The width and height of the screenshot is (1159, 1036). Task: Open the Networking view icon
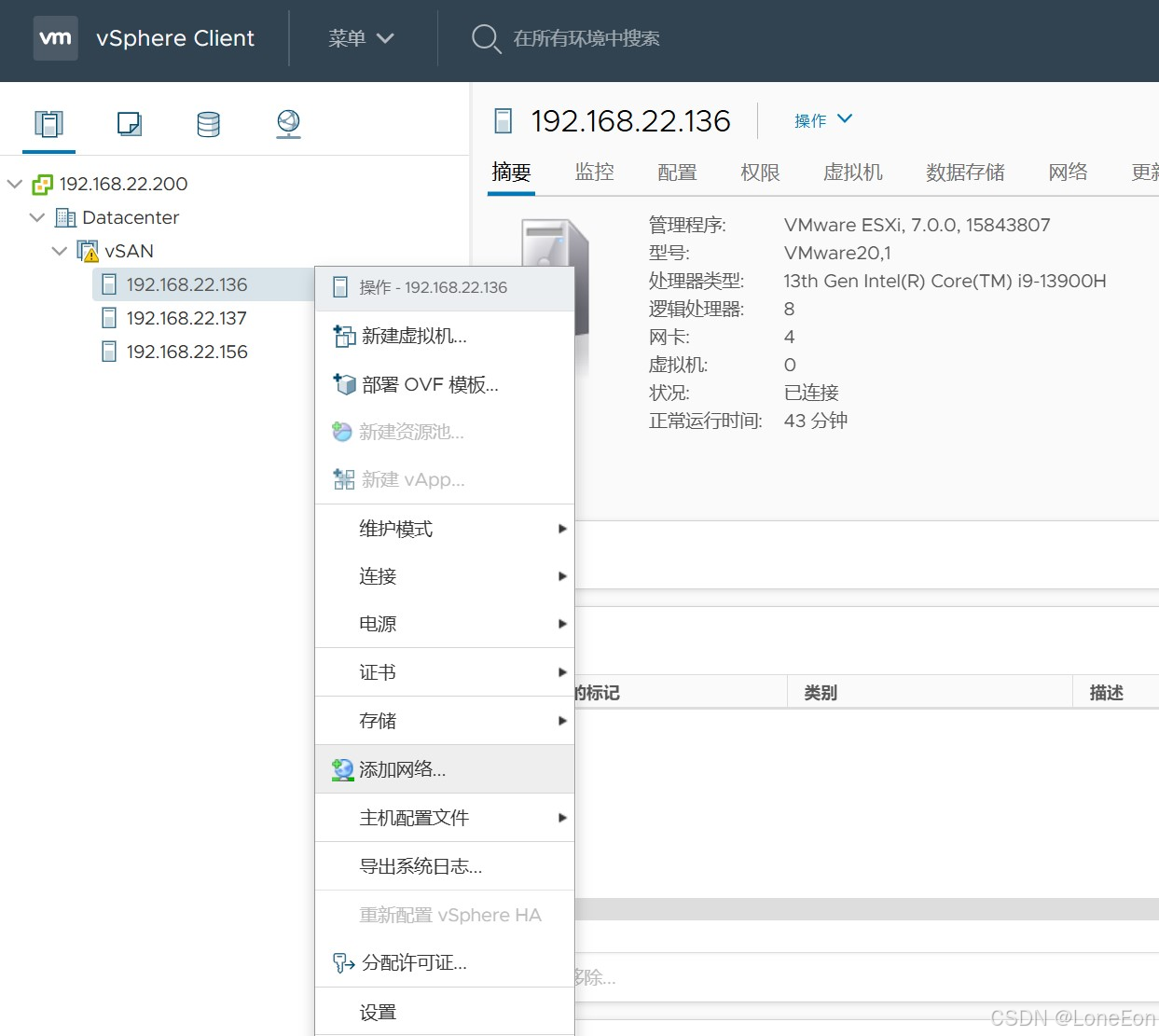point(288,123)
